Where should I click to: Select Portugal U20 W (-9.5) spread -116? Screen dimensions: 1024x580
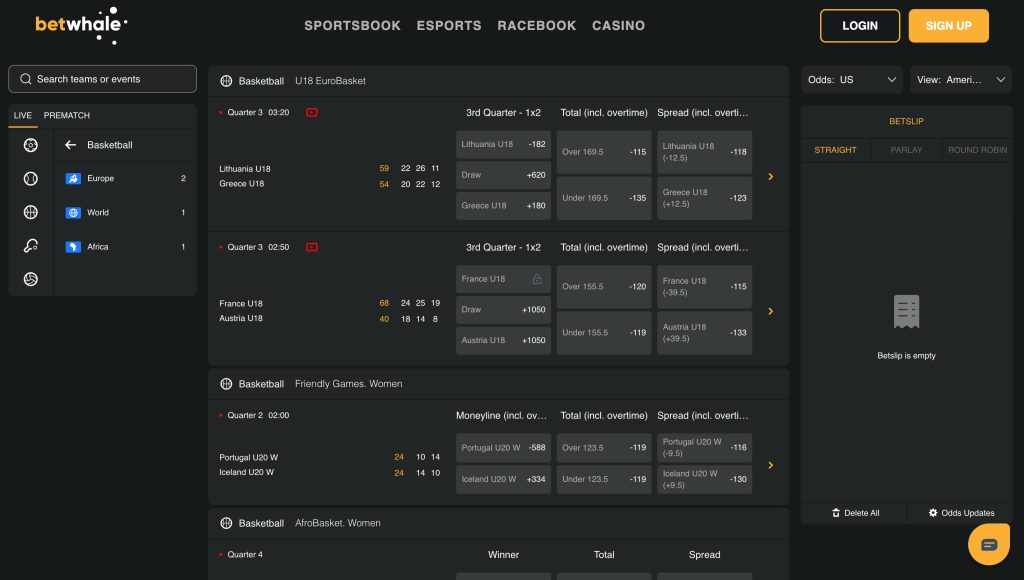coord(704,447)
